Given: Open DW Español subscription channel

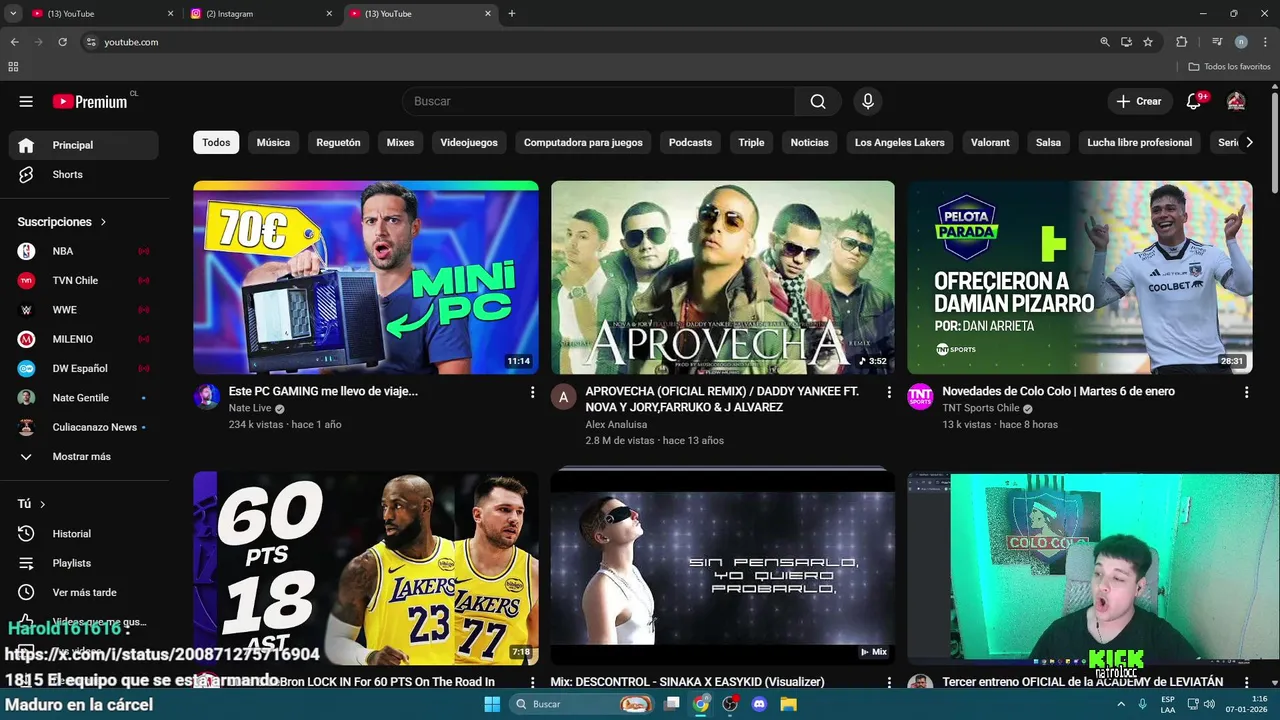Looking at the screenshot, I should [x=84, y=368].
